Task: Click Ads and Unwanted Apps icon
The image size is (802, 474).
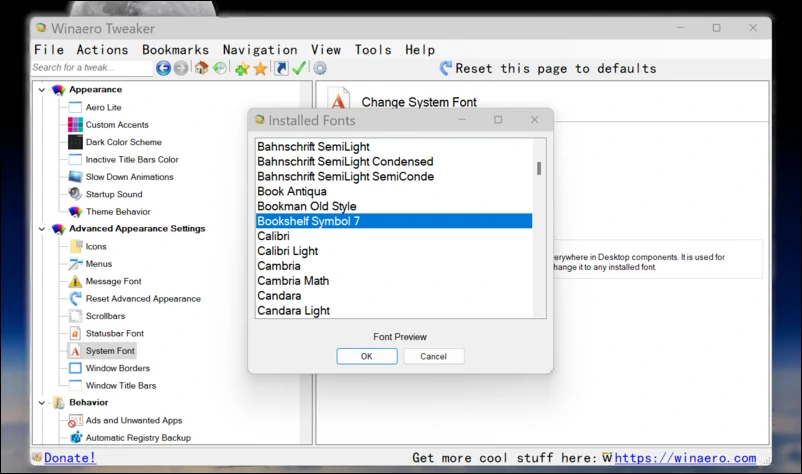Action: pos(75,421)
